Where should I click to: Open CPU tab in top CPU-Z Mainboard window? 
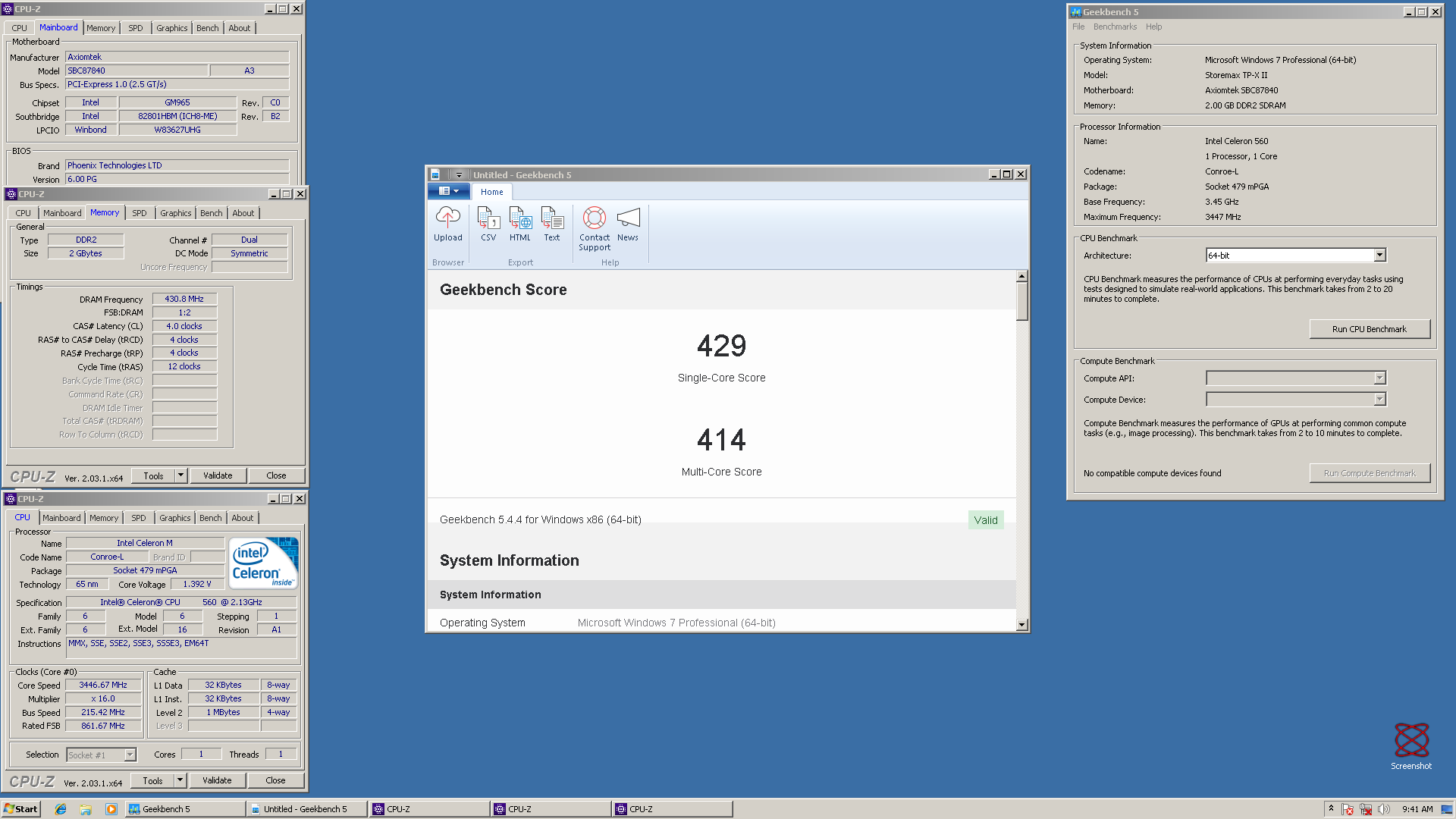19,28
